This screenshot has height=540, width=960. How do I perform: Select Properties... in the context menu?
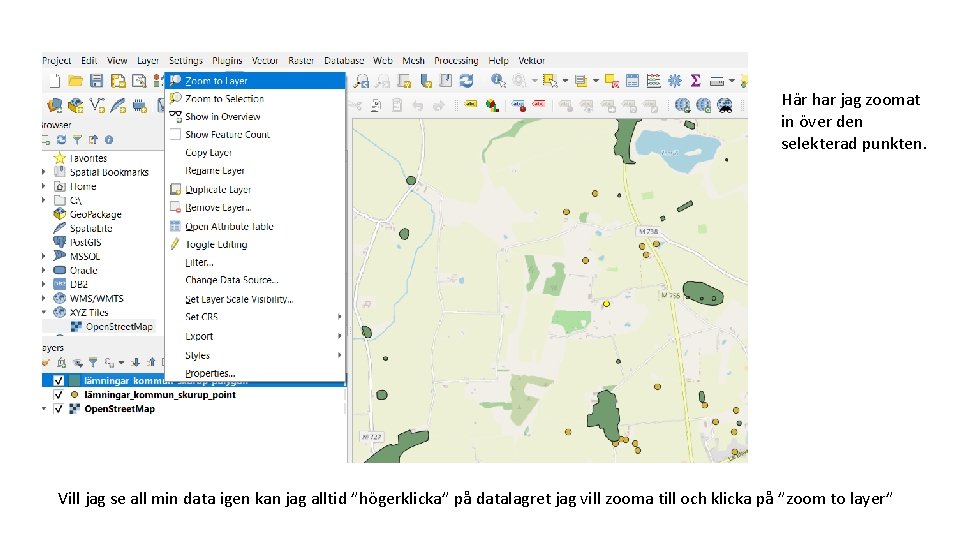pyautogui.click(x=210, y=373)
